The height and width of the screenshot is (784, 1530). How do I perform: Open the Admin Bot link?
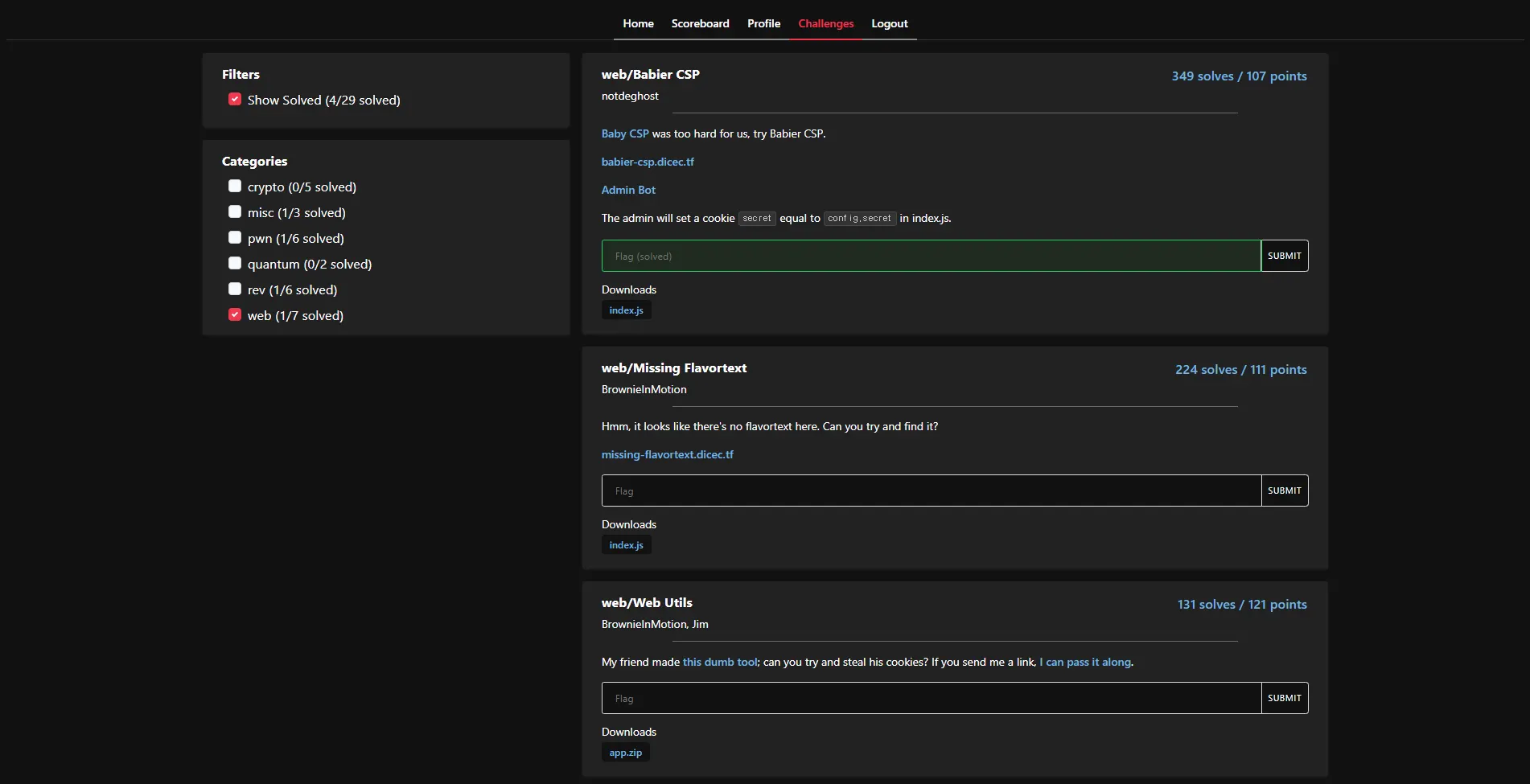tap(628, 190)
